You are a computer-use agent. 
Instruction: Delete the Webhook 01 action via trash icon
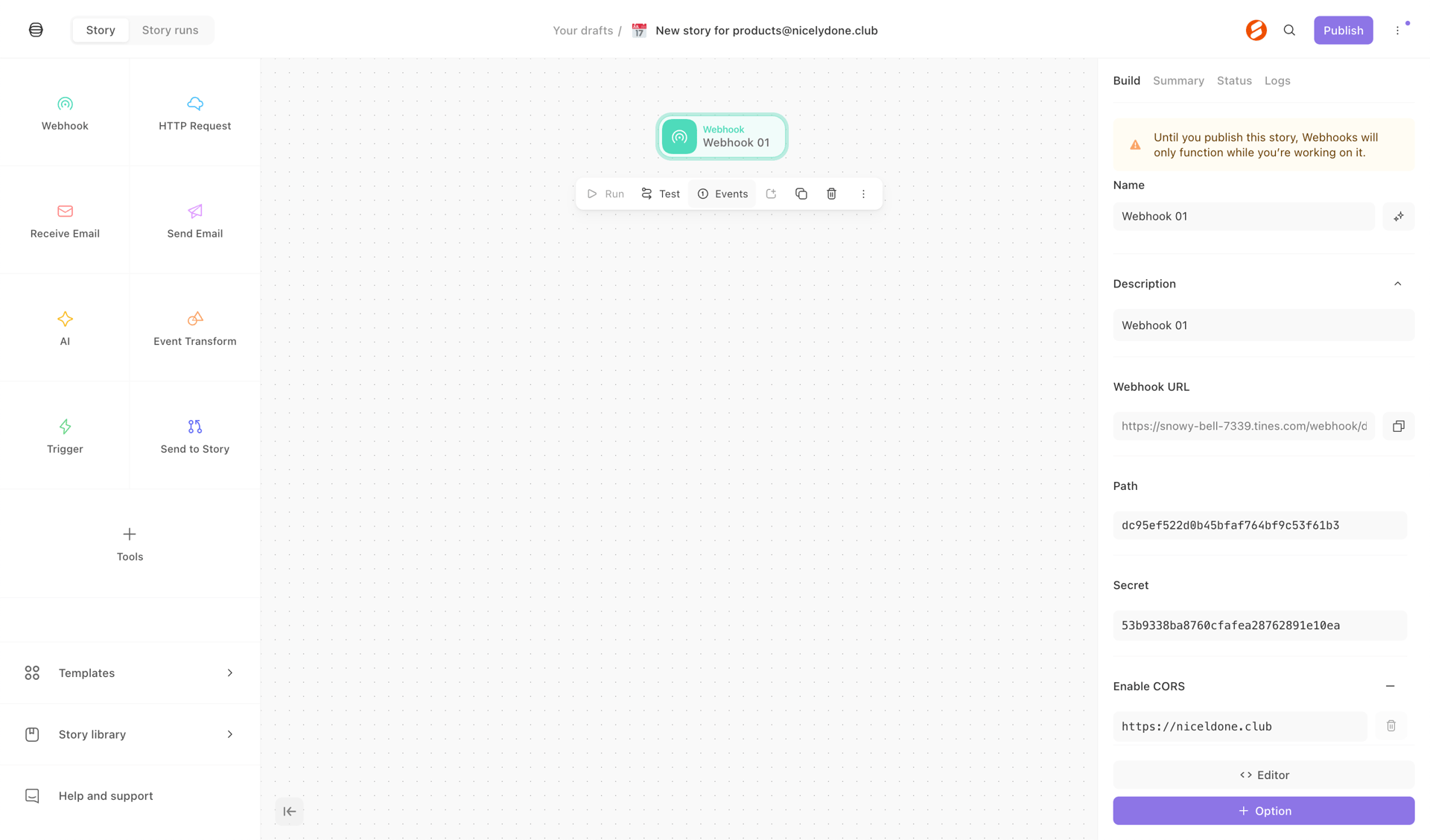831,194
